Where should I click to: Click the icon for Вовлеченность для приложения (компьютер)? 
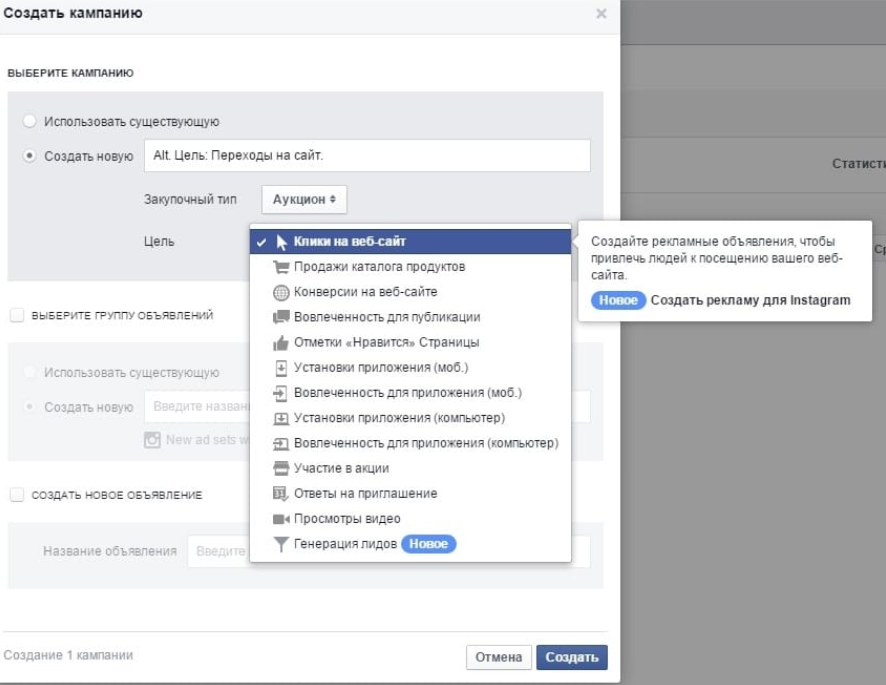[x=281, y=444]
